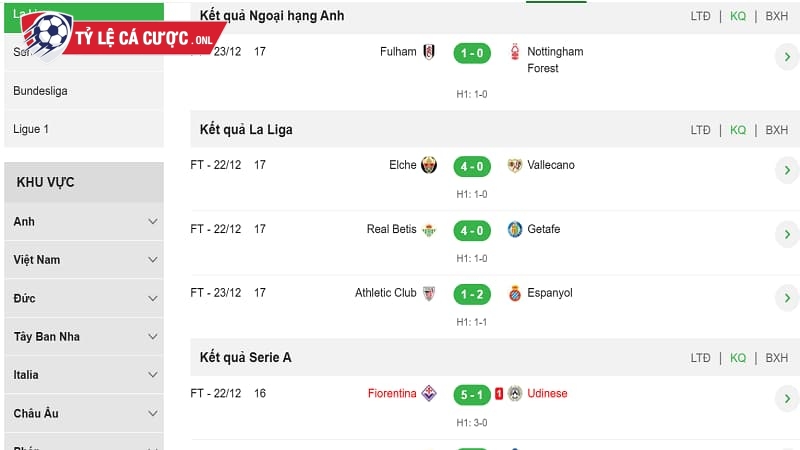
Task: Click the Fiorentina club crest icon
Action: (x=429, y=394)
